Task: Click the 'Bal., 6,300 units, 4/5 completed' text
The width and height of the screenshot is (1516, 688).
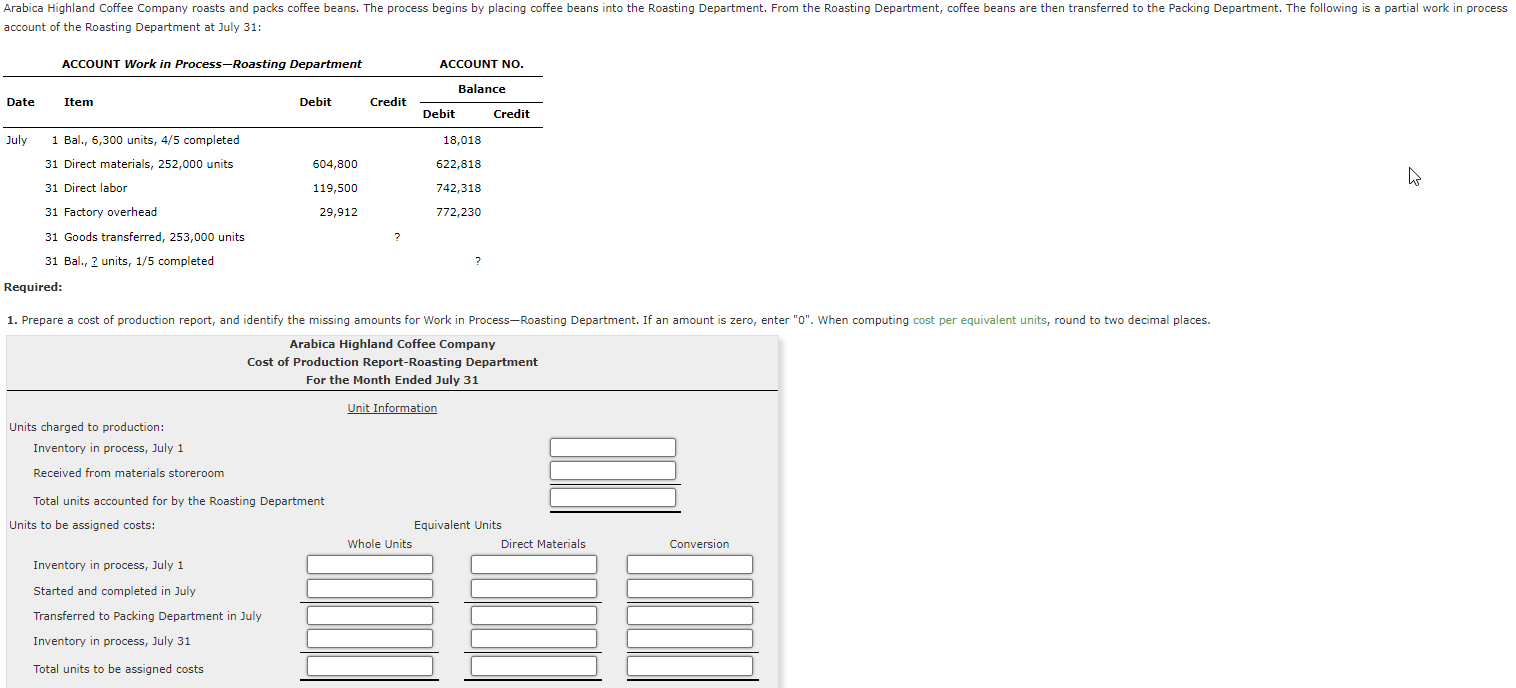Action: (152, 140)
